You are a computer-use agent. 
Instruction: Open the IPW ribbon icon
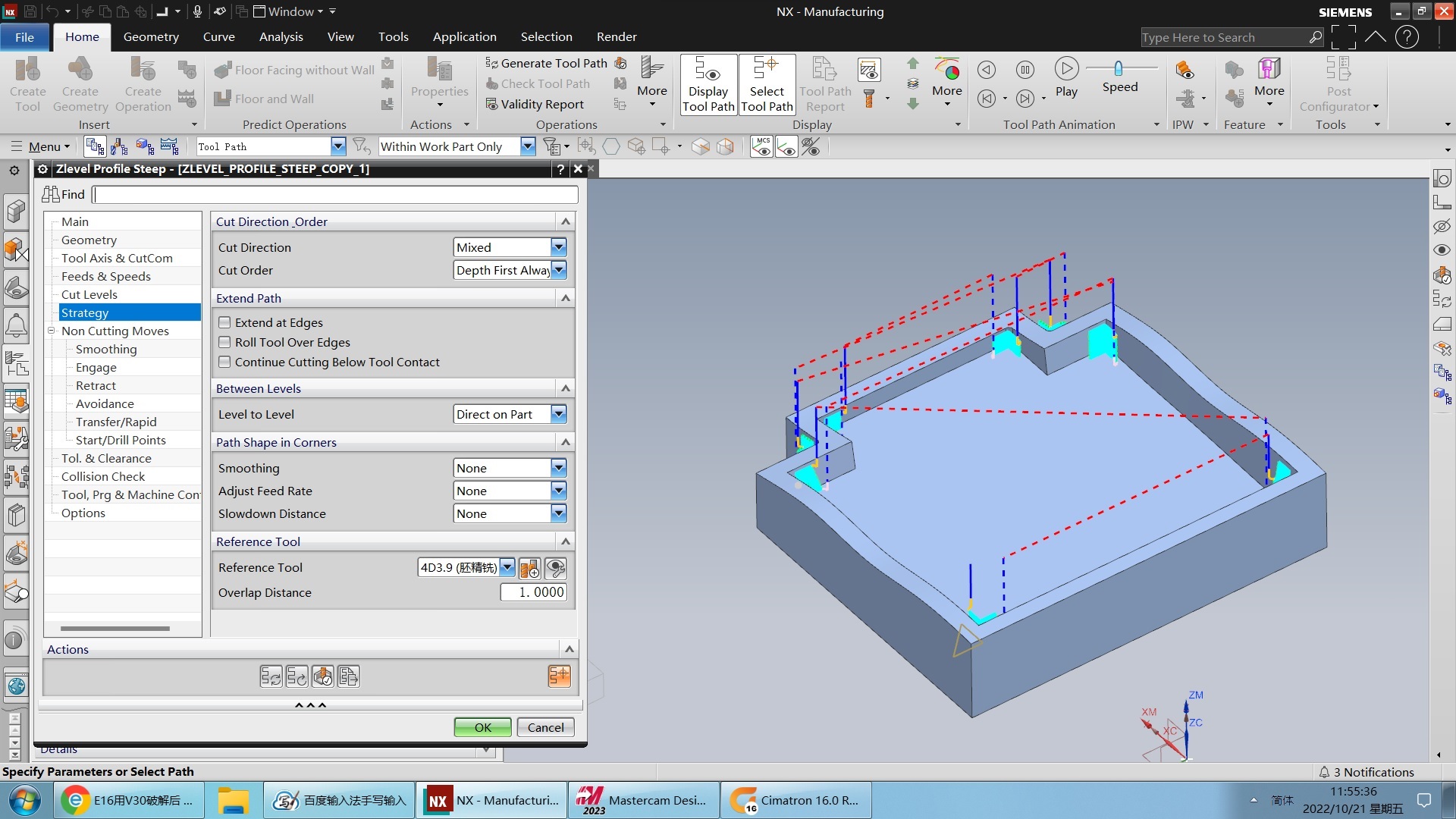pos(1185,71)
